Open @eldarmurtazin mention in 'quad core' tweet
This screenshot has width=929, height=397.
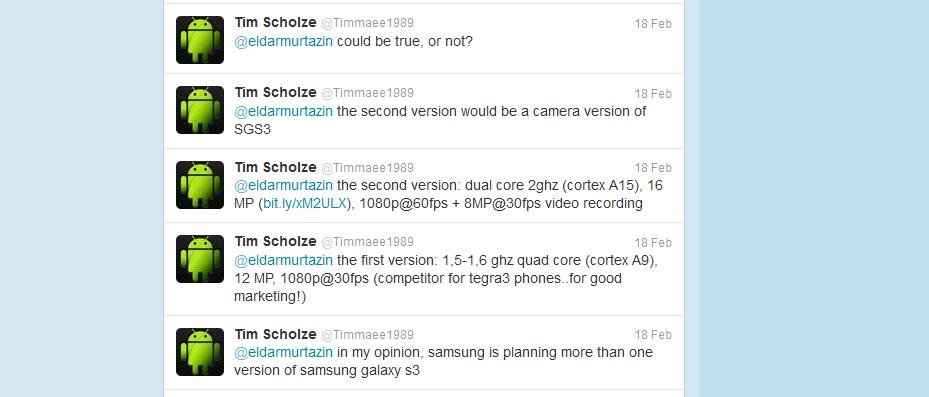pyautogui.click(x=284, y=260)
